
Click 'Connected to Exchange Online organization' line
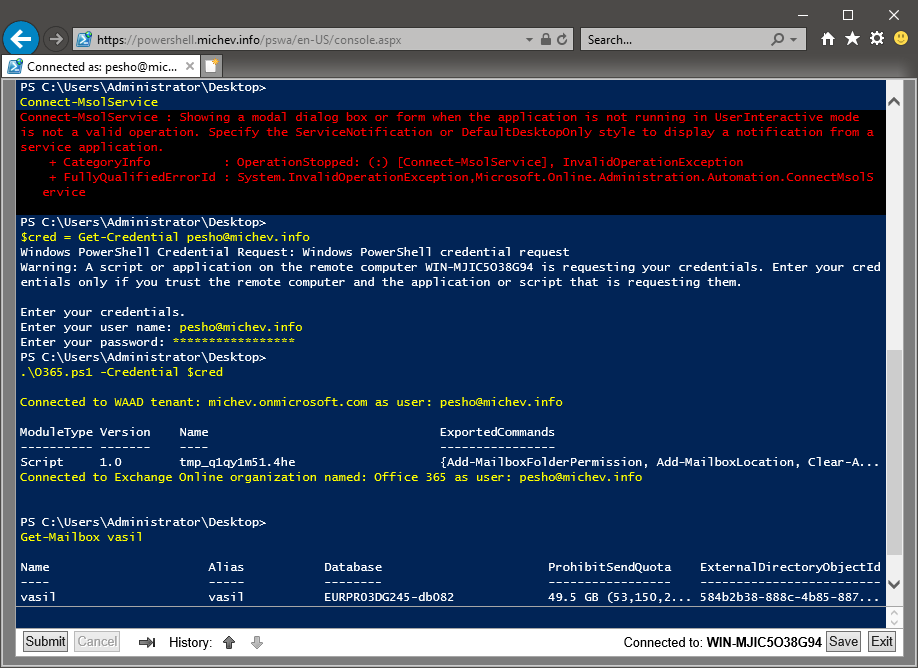click(x=331, y=477)
